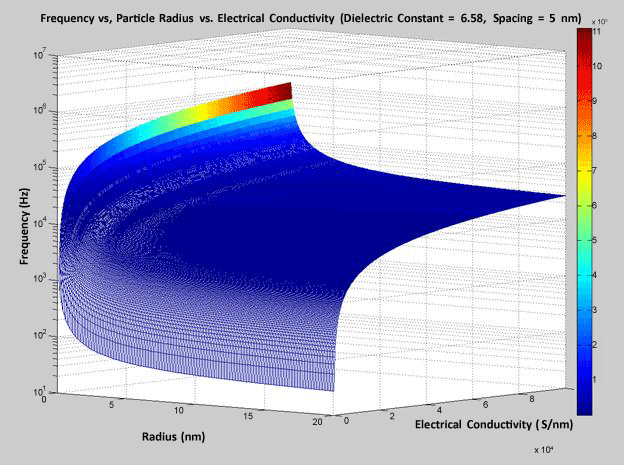Click the Electrical Conductivity (S/nm) axis label
Image resolution: width=624 pixels, height=465 pixels.
tap(474, 426)
